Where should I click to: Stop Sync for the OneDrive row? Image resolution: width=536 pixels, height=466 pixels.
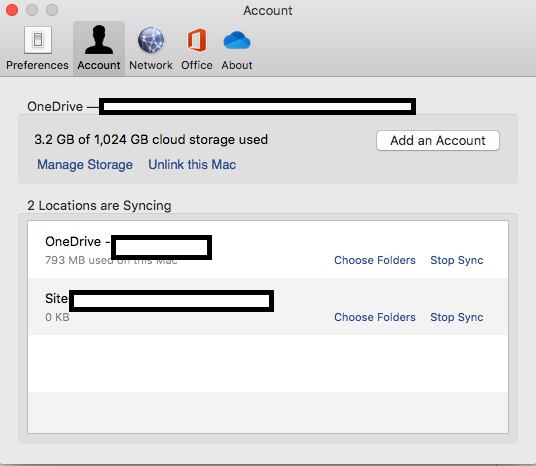tap(457, 260)
